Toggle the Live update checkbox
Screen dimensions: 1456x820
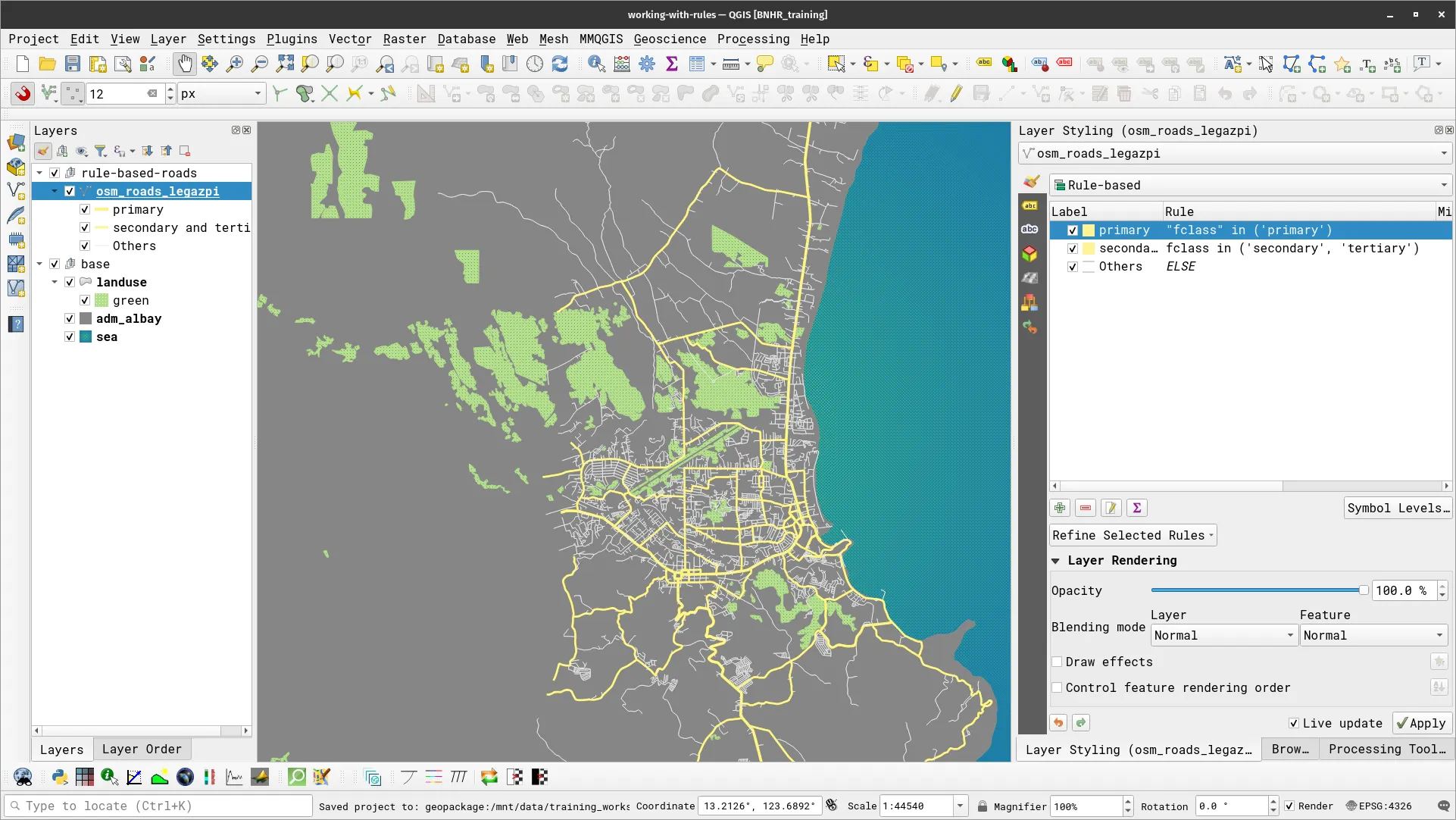[1294, 723]
